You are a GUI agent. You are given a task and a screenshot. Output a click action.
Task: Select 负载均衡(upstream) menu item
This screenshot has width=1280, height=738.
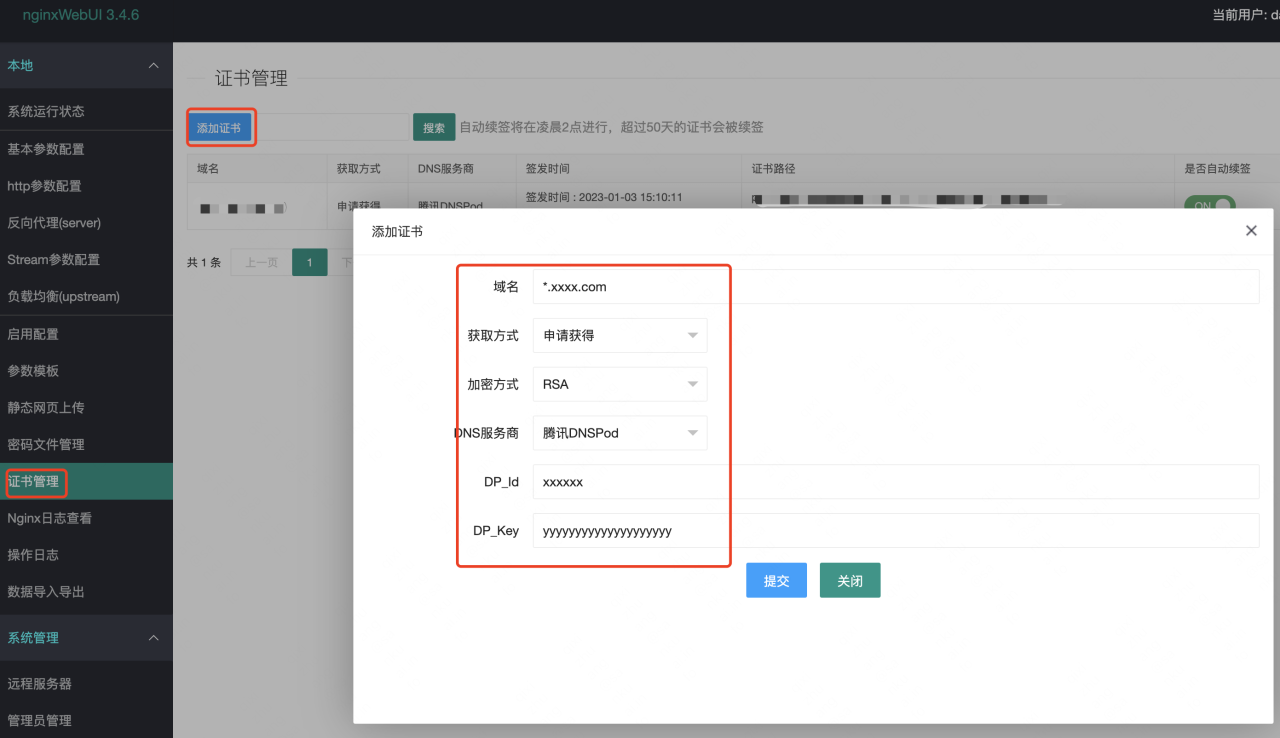(x=63, y=297)
